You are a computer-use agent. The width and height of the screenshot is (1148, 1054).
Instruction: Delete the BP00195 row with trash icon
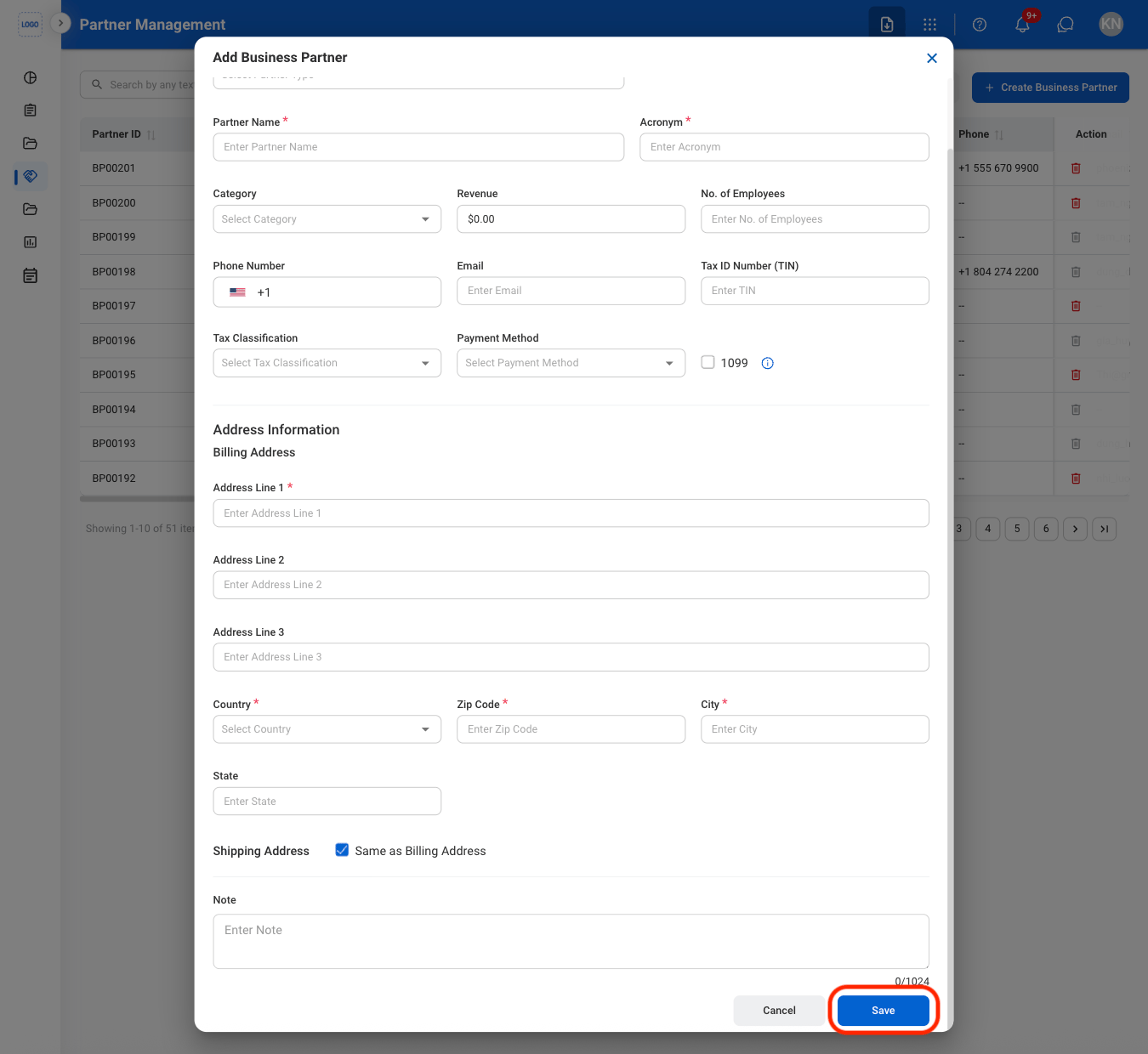[x=1076, y=375]
